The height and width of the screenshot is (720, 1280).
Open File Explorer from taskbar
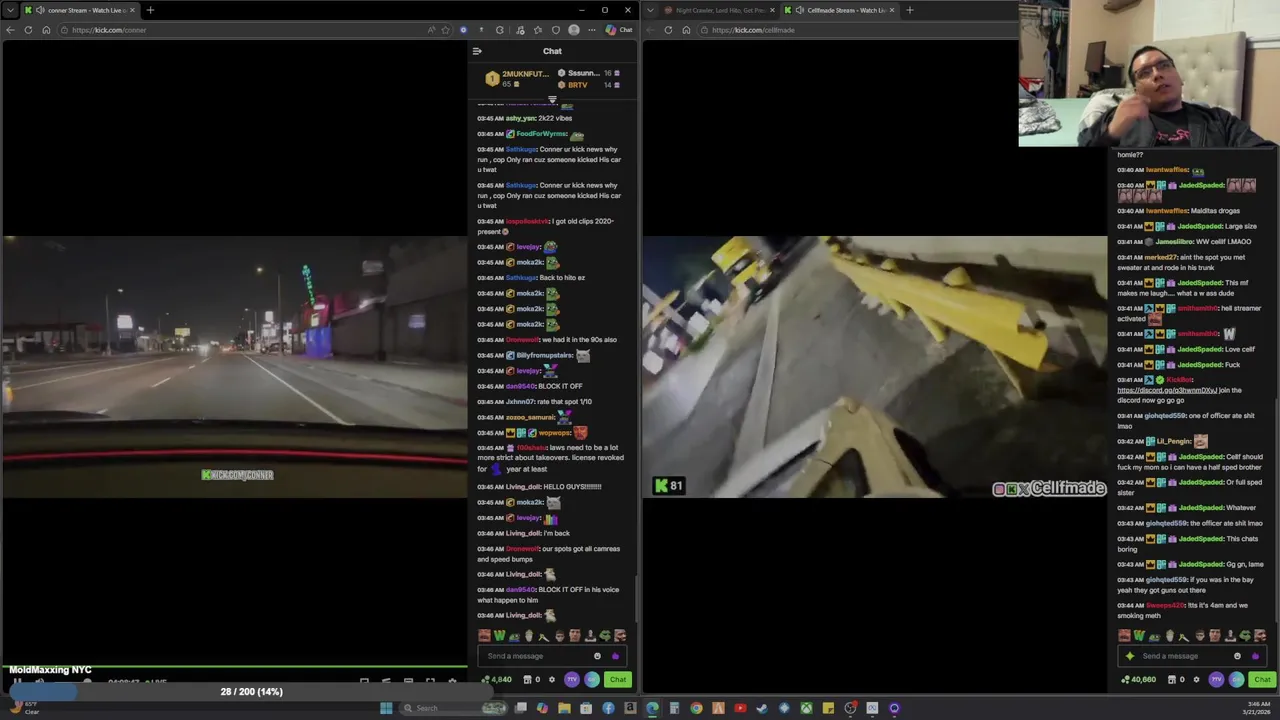[x=564, y=708]
